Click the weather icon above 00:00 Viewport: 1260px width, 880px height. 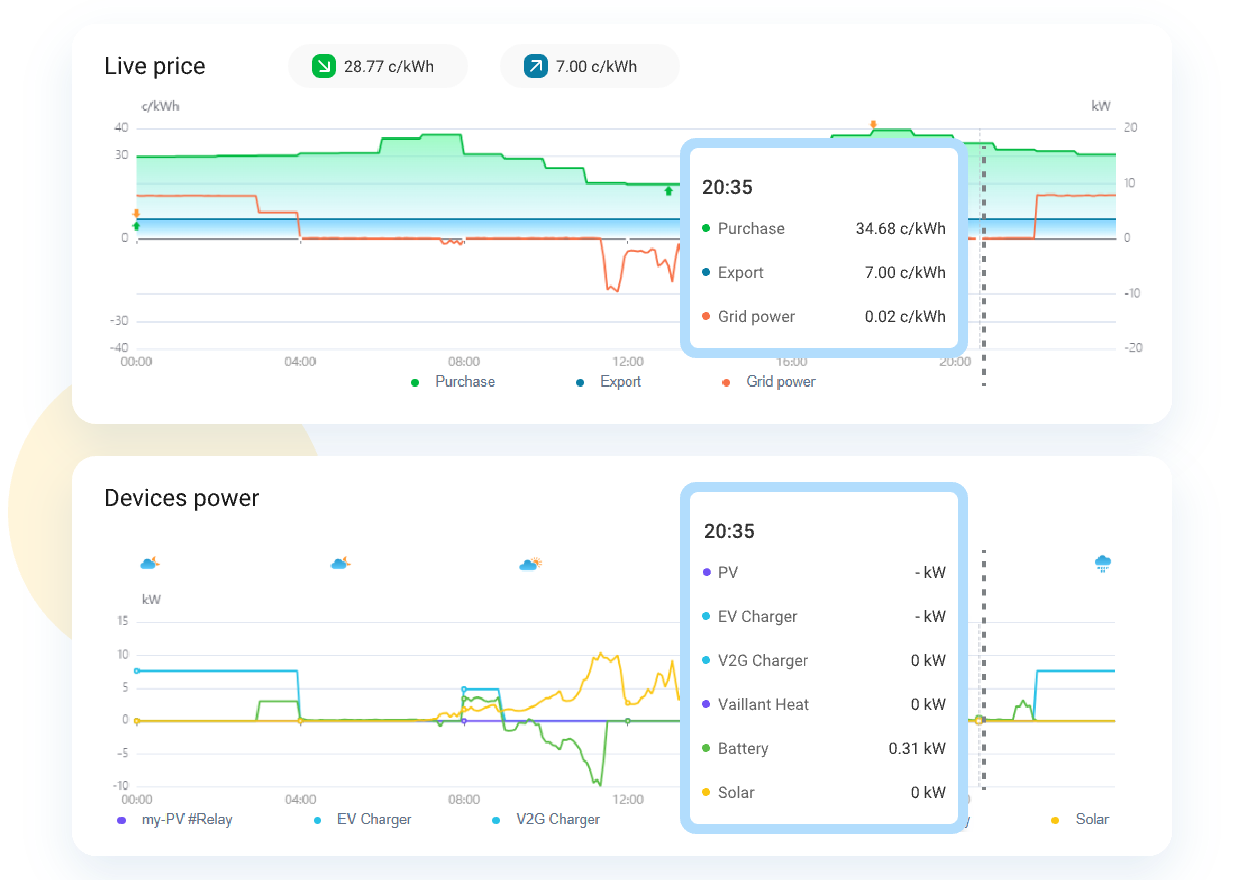tap(149, 564)
